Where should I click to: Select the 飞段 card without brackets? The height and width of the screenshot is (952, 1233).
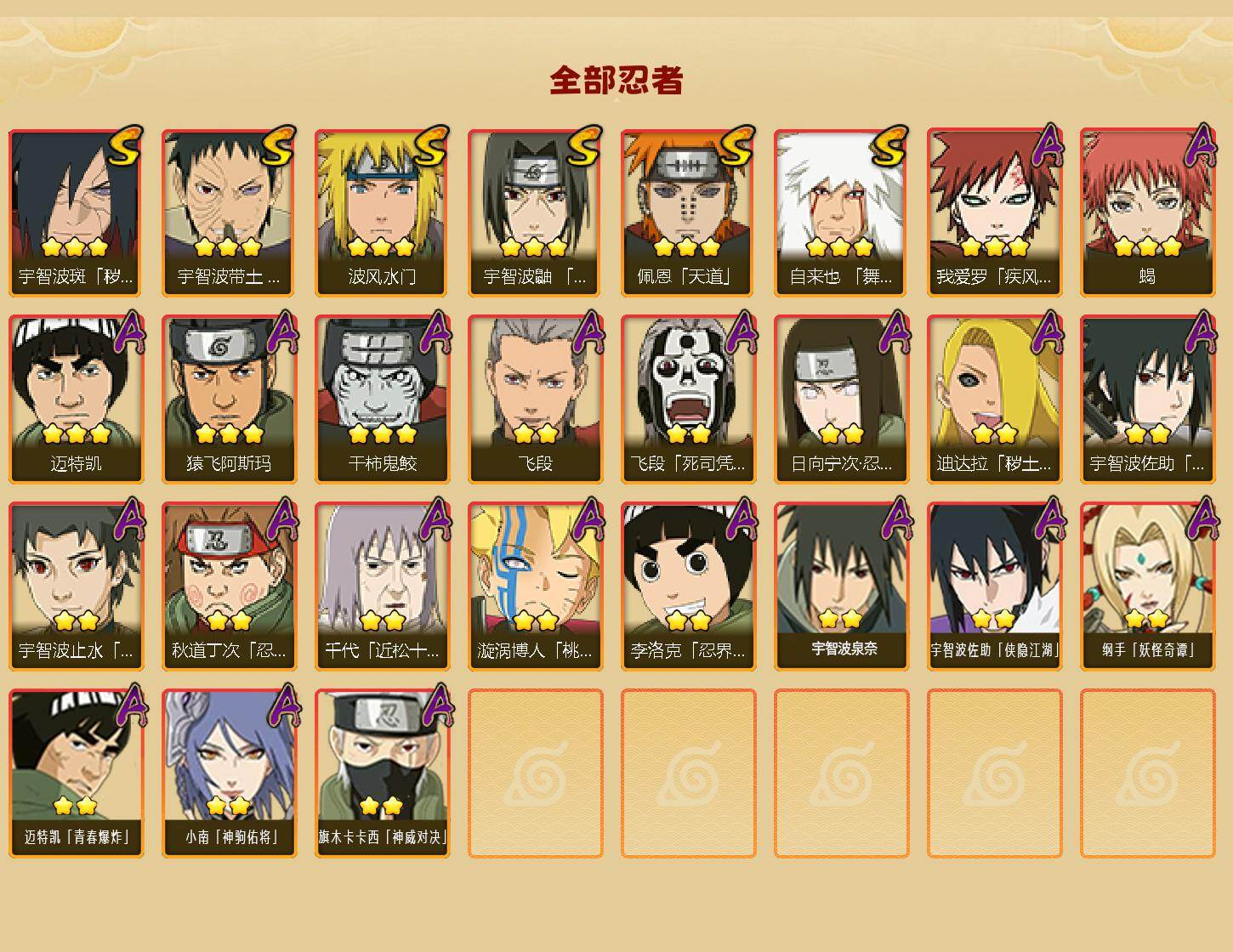[x=535, y=399]
